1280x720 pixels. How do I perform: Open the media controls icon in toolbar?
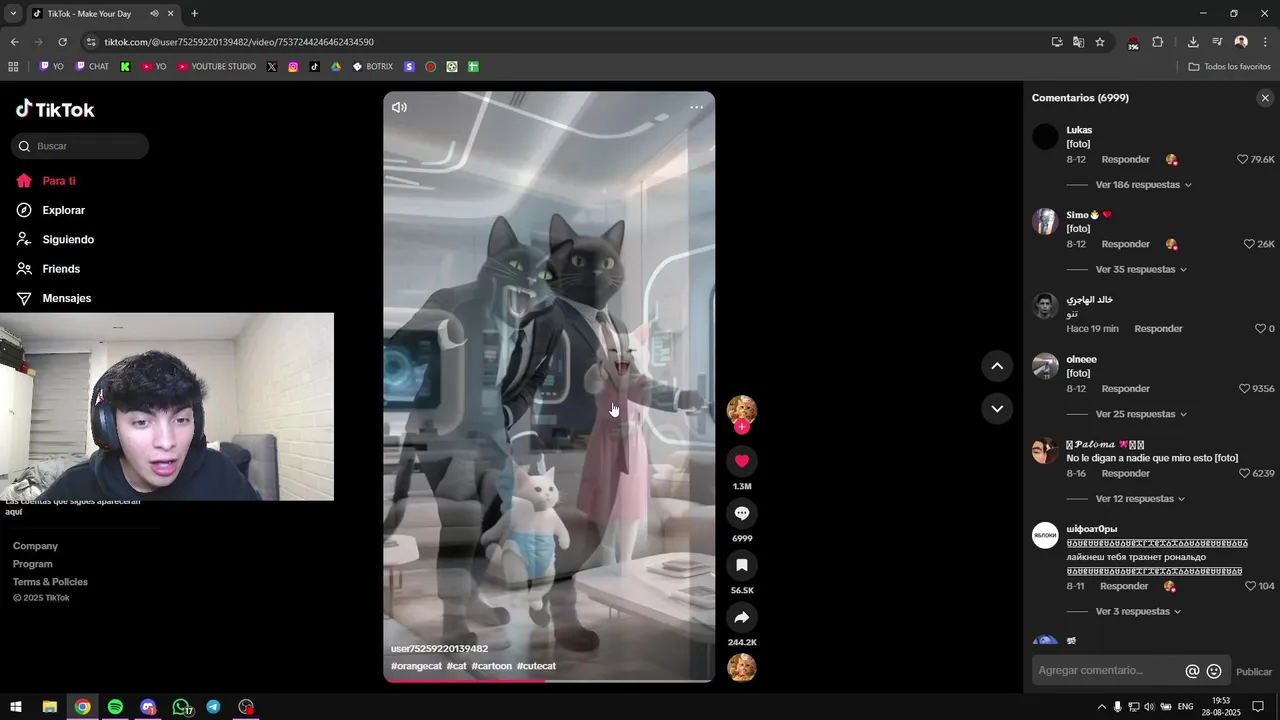(1217, 42)
